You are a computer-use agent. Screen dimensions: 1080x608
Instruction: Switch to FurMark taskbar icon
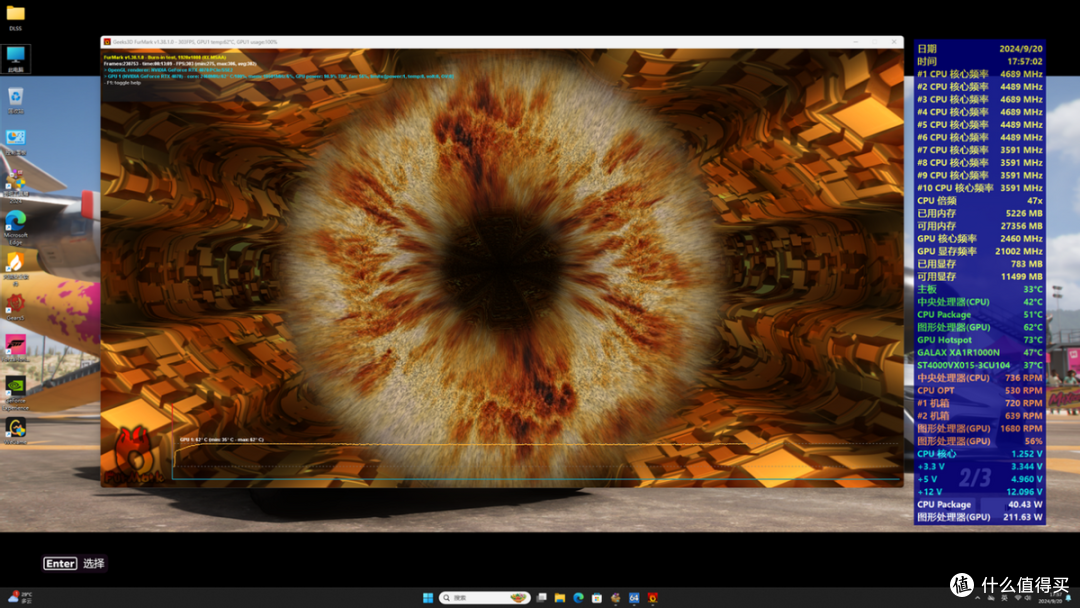[652, 598]
